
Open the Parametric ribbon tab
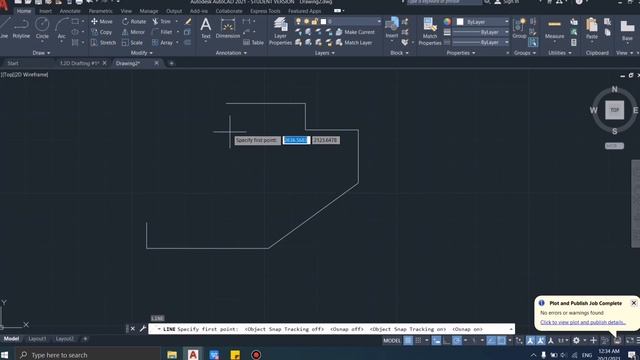tap(100, 11)
